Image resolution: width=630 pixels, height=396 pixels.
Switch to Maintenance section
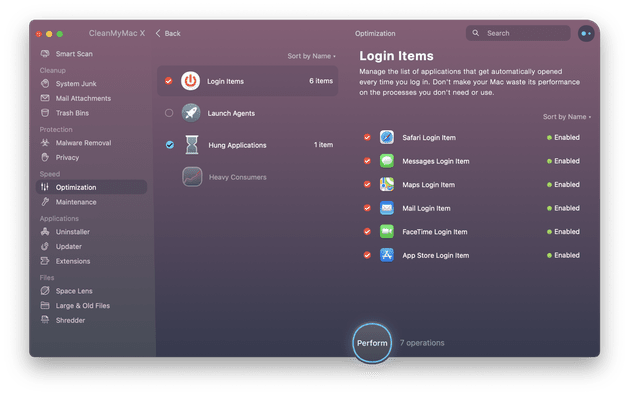[92, 202]
